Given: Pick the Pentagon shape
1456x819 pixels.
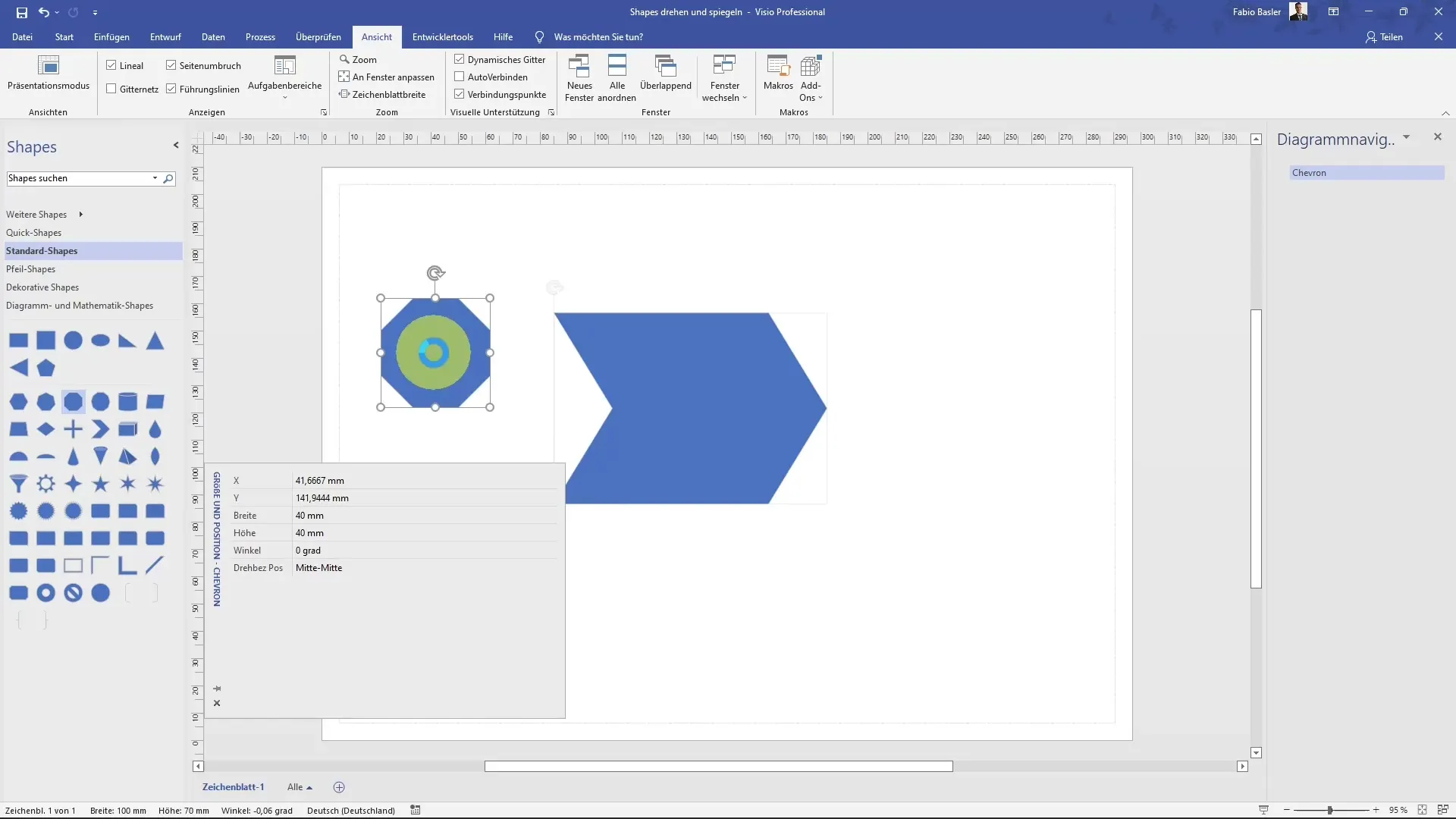Looking at the screenshot, I should [45, 368].
